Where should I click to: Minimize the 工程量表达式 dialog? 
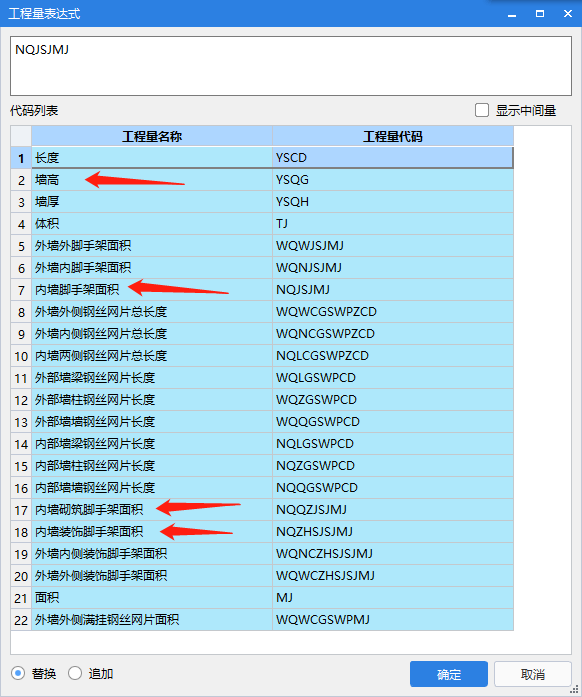512,13
